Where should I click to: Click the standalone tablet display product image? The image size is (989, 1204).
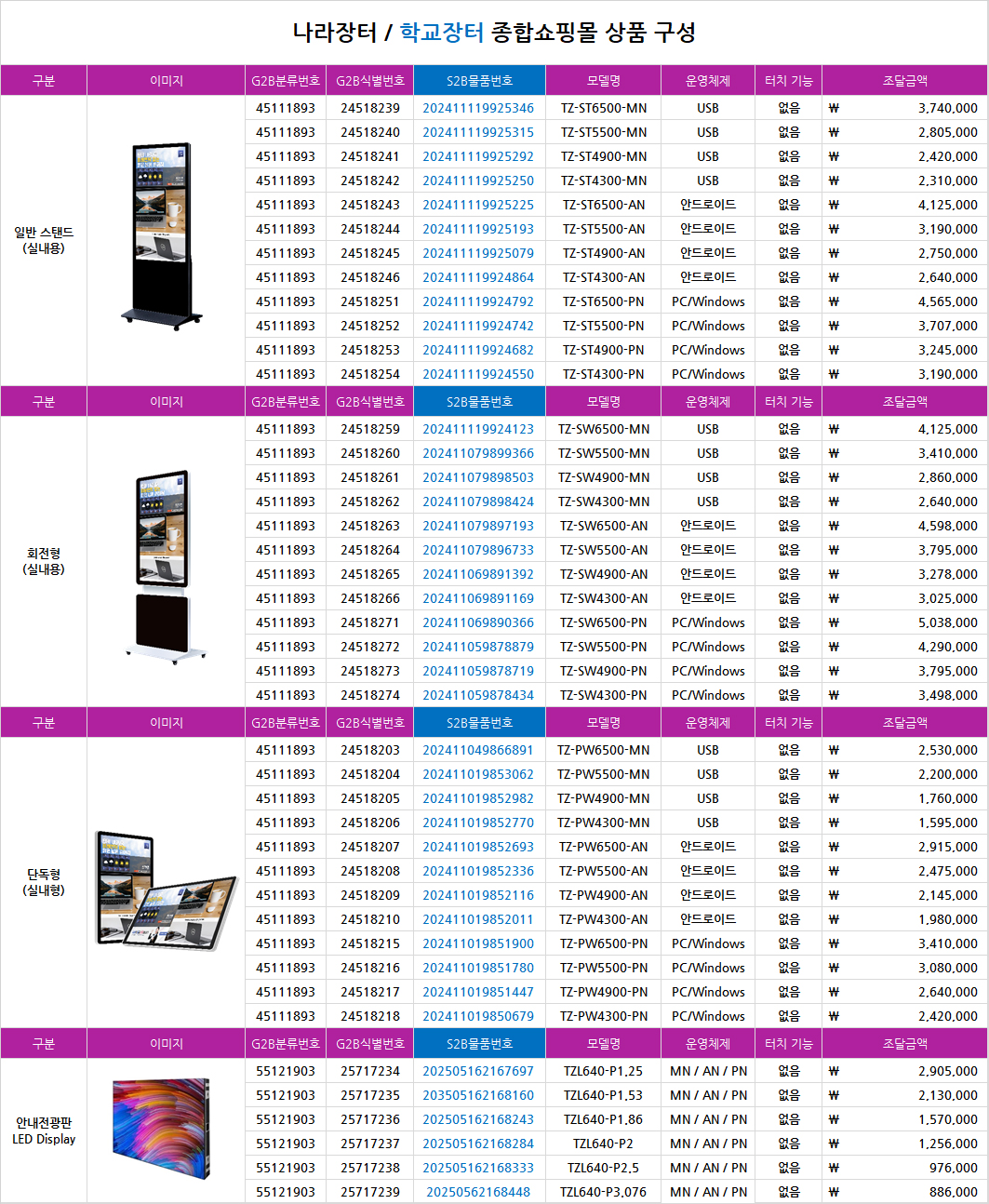166,890
